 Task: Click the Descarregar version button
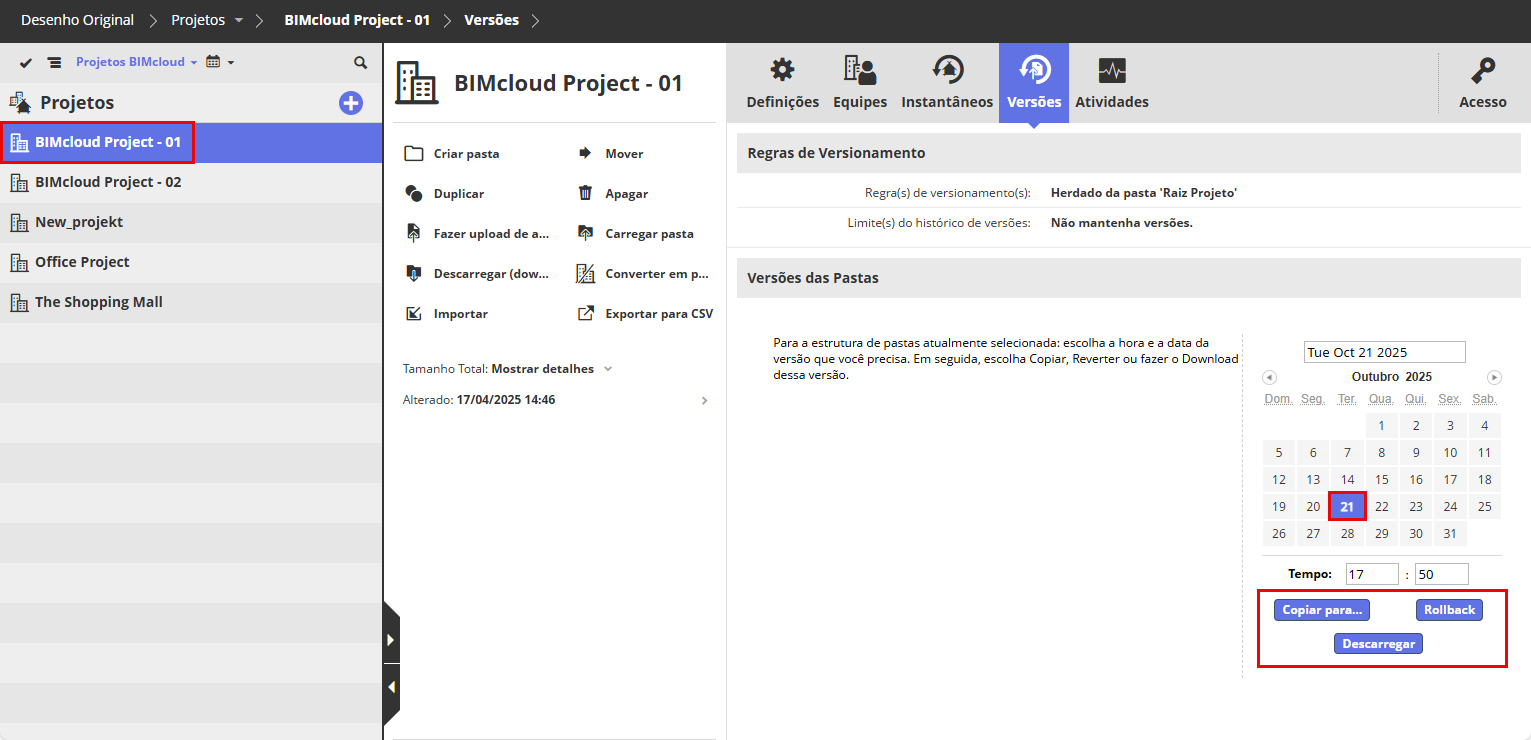click(x=1378, y=644)
